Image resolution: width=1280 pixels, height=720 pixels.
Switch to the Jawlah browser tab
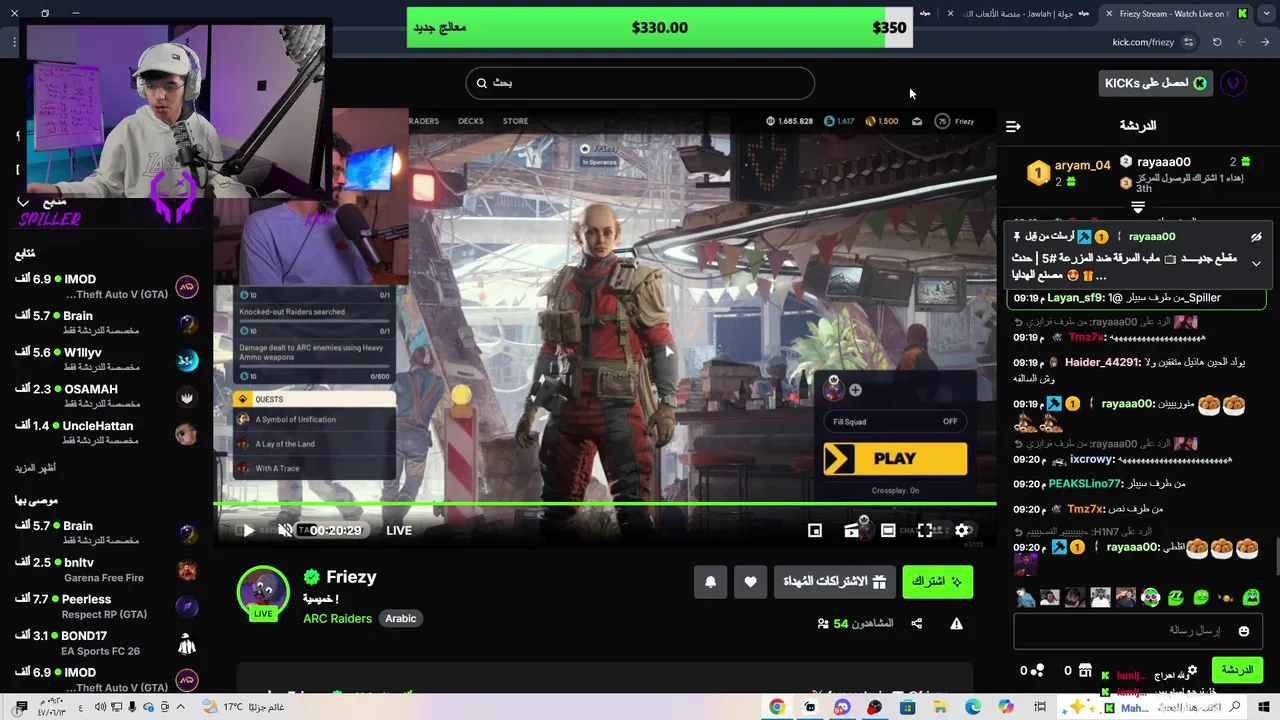coord(1015,14)
